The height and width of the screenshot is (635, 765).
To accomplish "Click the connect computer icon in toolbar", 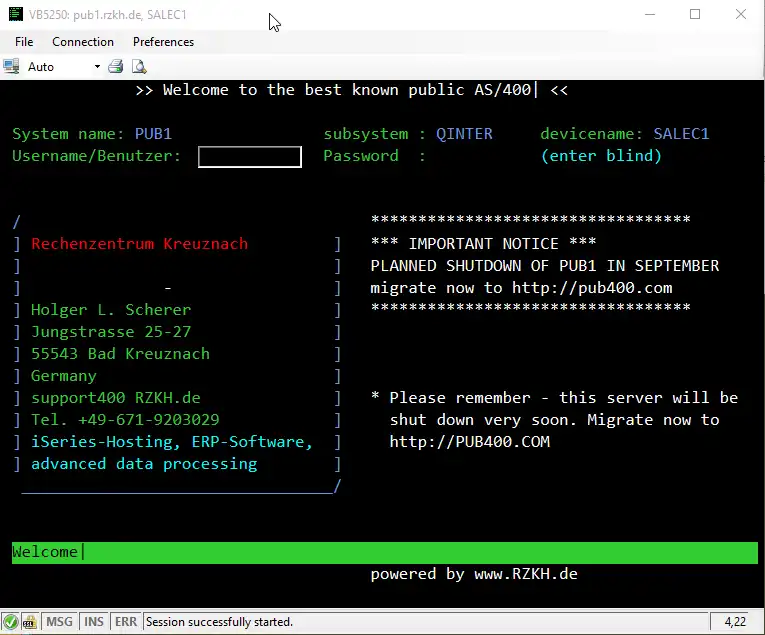I will click(x=11, y=66).
